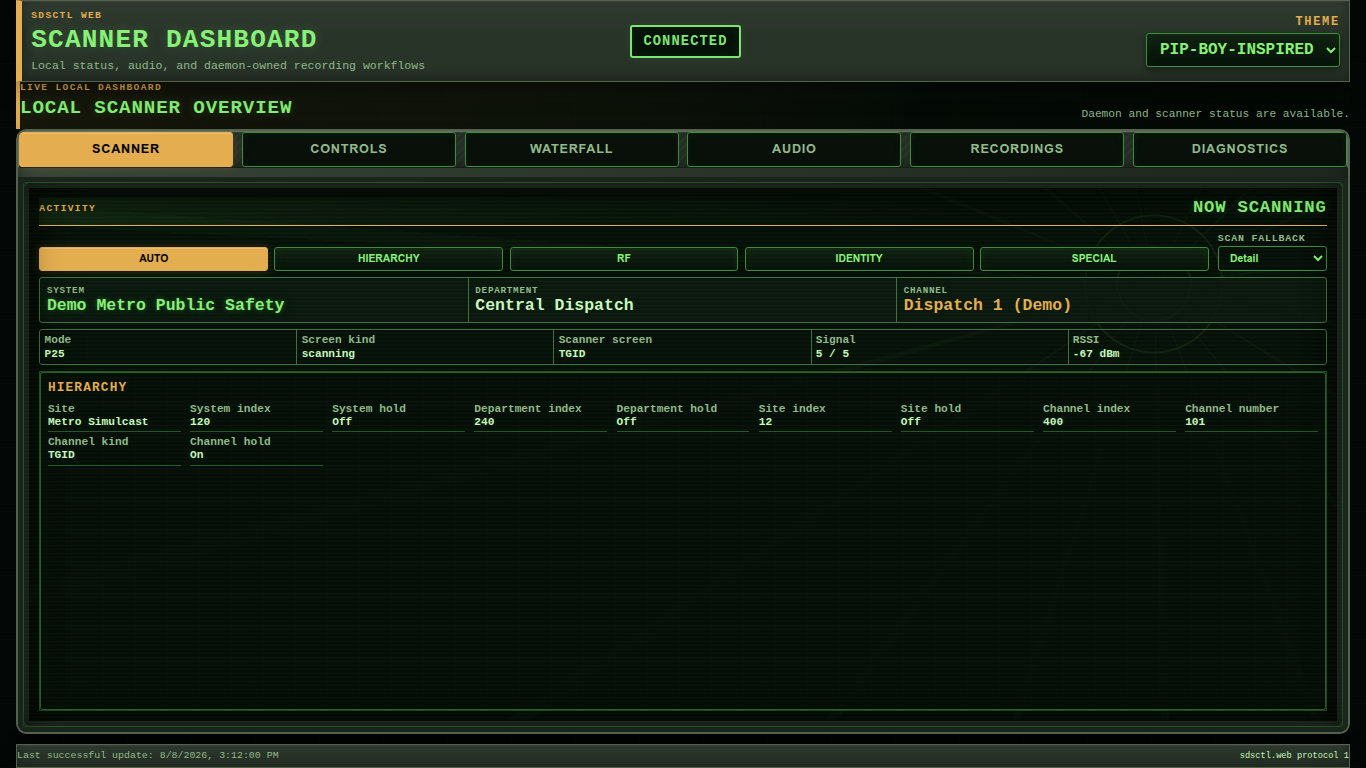Open the Audio tab

pos(794,149)
